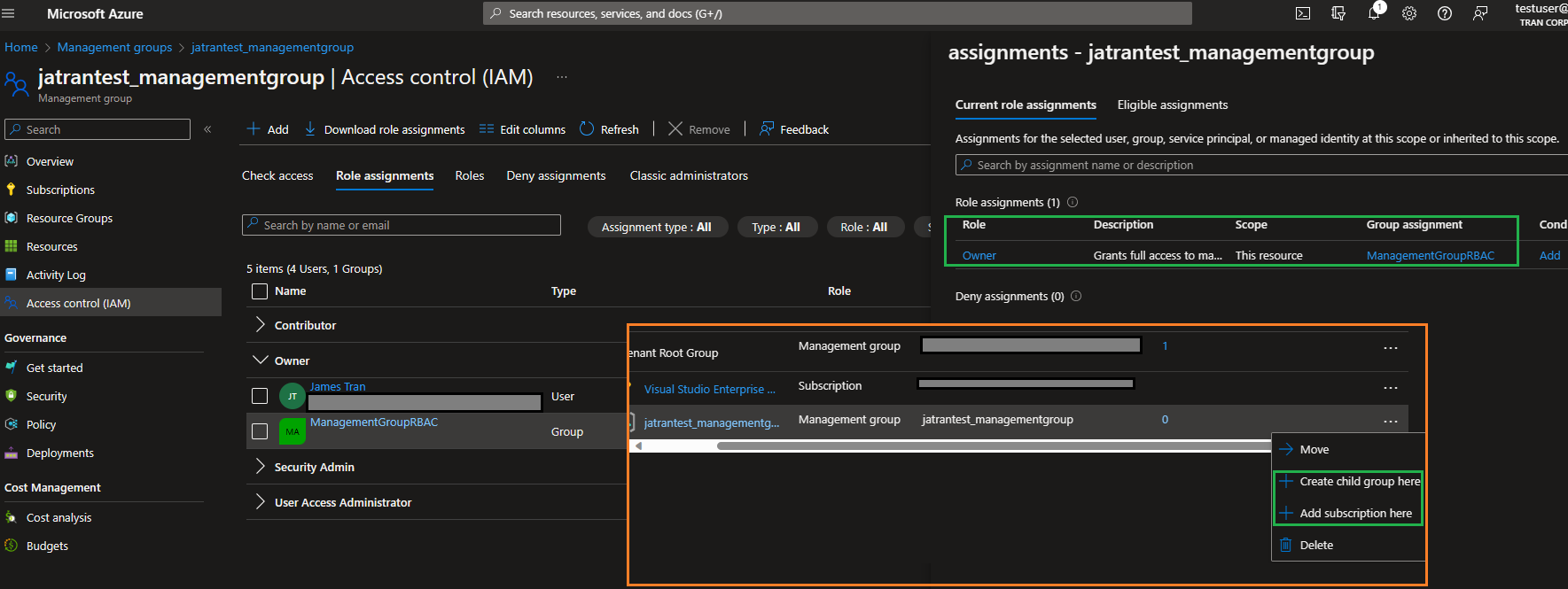
Task: Click the Security shield icon
Action: tap(12, 396)
